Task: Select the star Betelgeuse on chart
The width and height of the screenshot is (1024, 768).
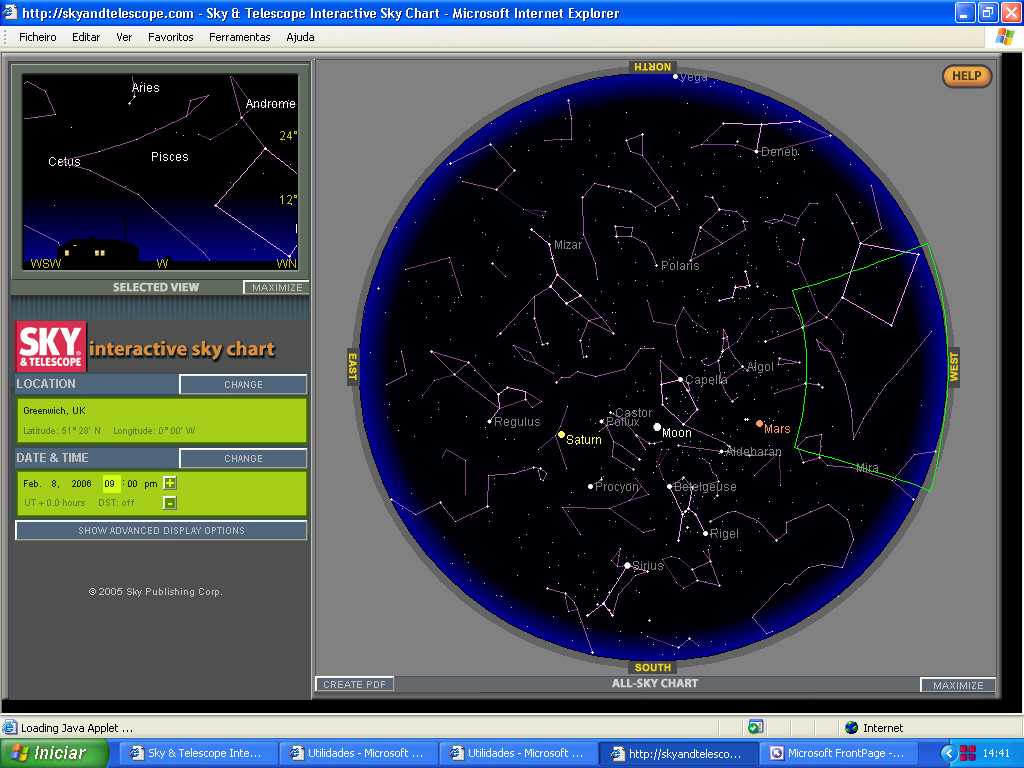Action: (669, 487)
